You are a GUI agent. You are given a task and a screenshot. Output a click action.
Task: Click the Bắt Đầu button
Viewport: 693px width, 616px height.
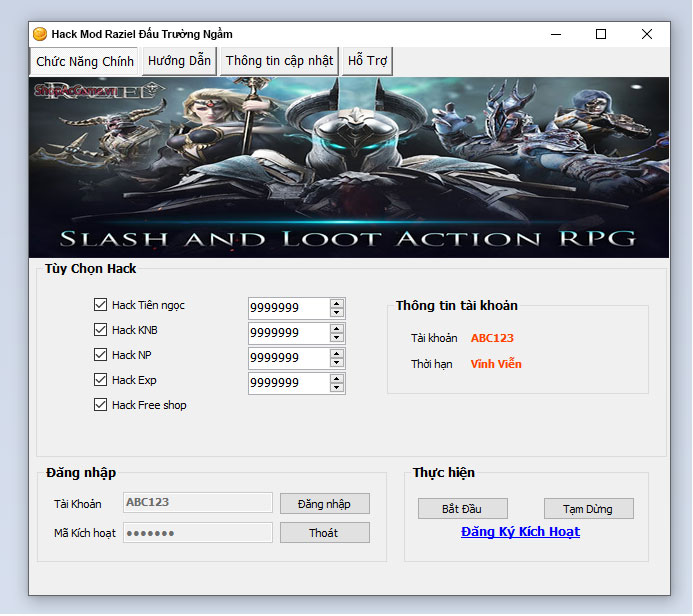[462, 509]
